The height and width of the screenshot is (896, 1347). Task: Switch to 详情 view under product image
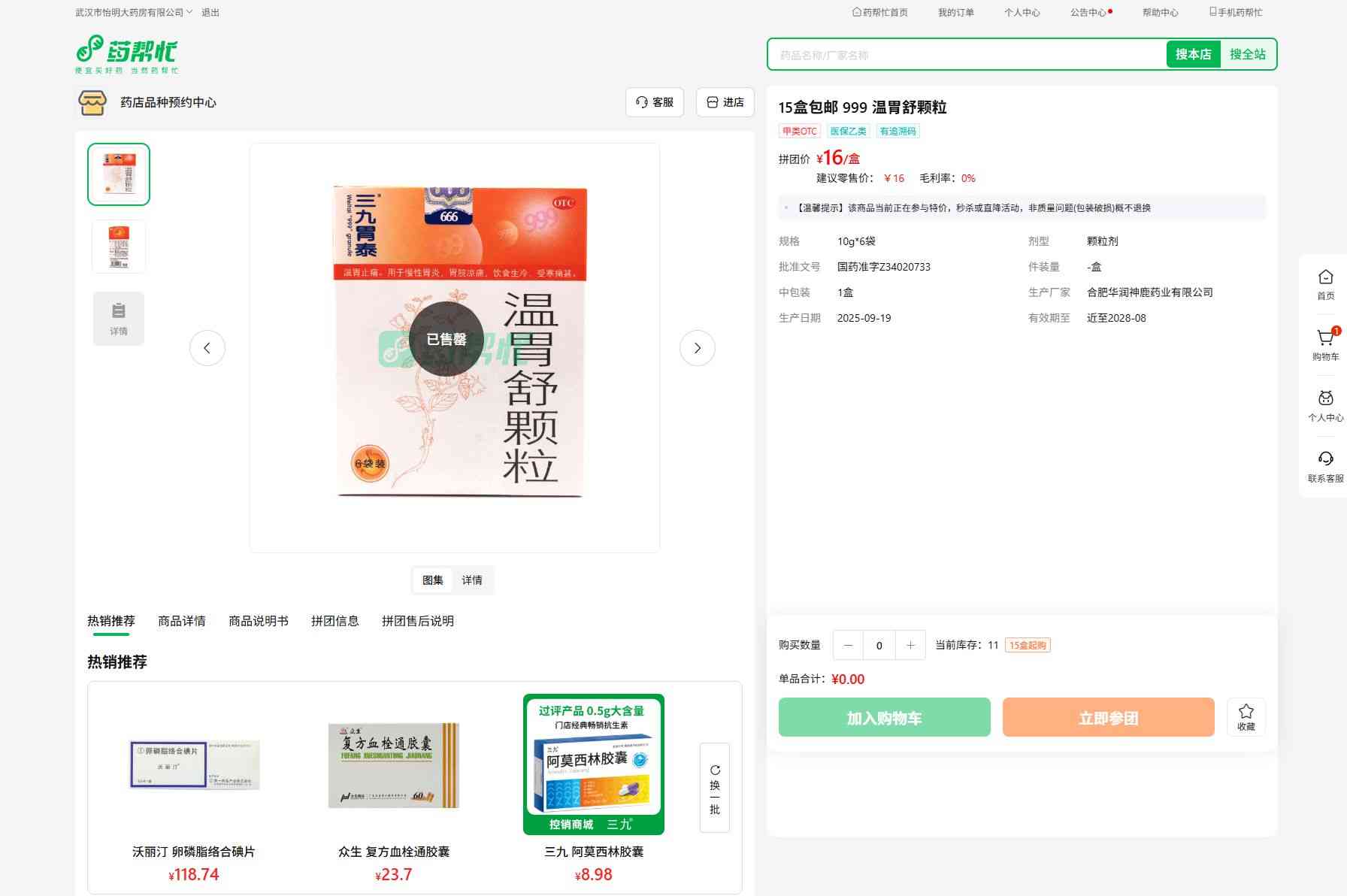tap(472, 580)
